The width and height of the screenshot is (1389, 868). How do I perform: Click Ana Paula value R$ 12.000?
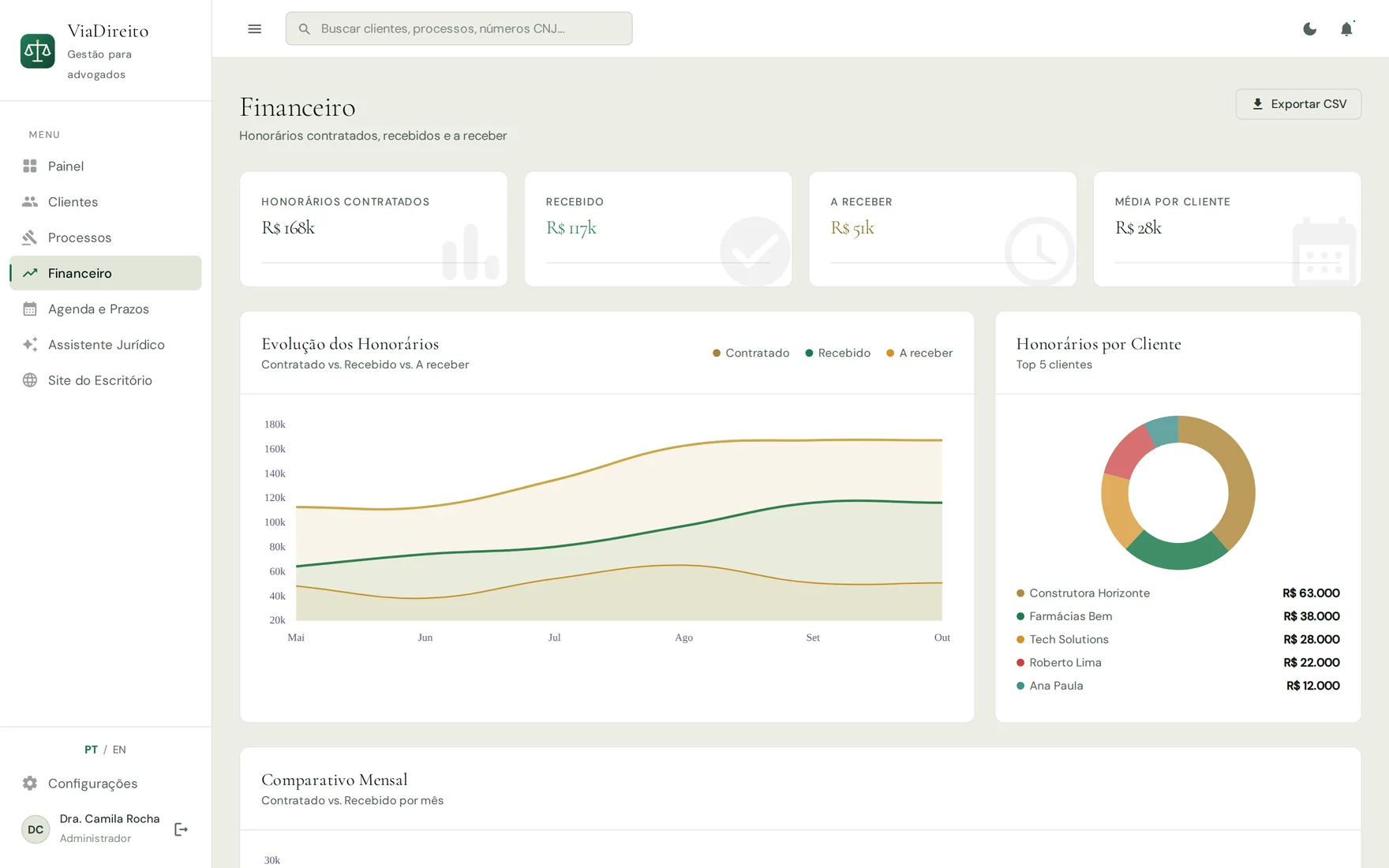coord(1312,686)
